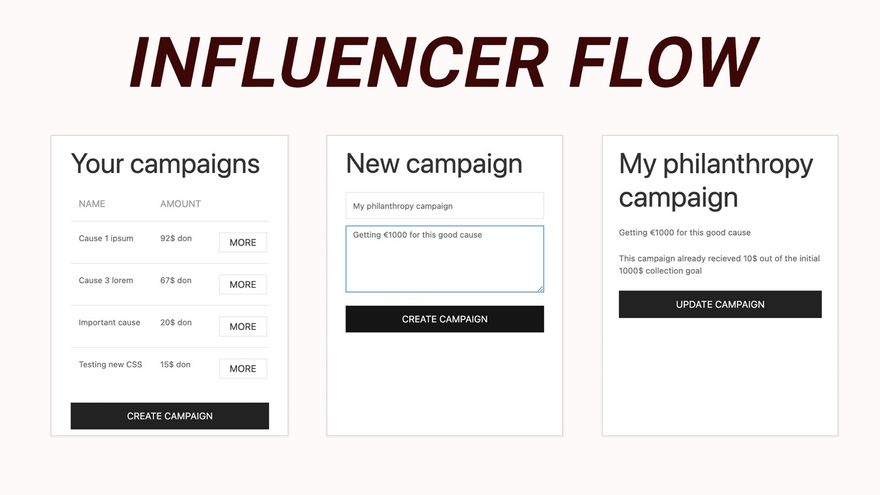The width and height of the screenshot is (880, 495).
Task: Select the Cause 3 lorem campaign name
Action: click(106, 281)
